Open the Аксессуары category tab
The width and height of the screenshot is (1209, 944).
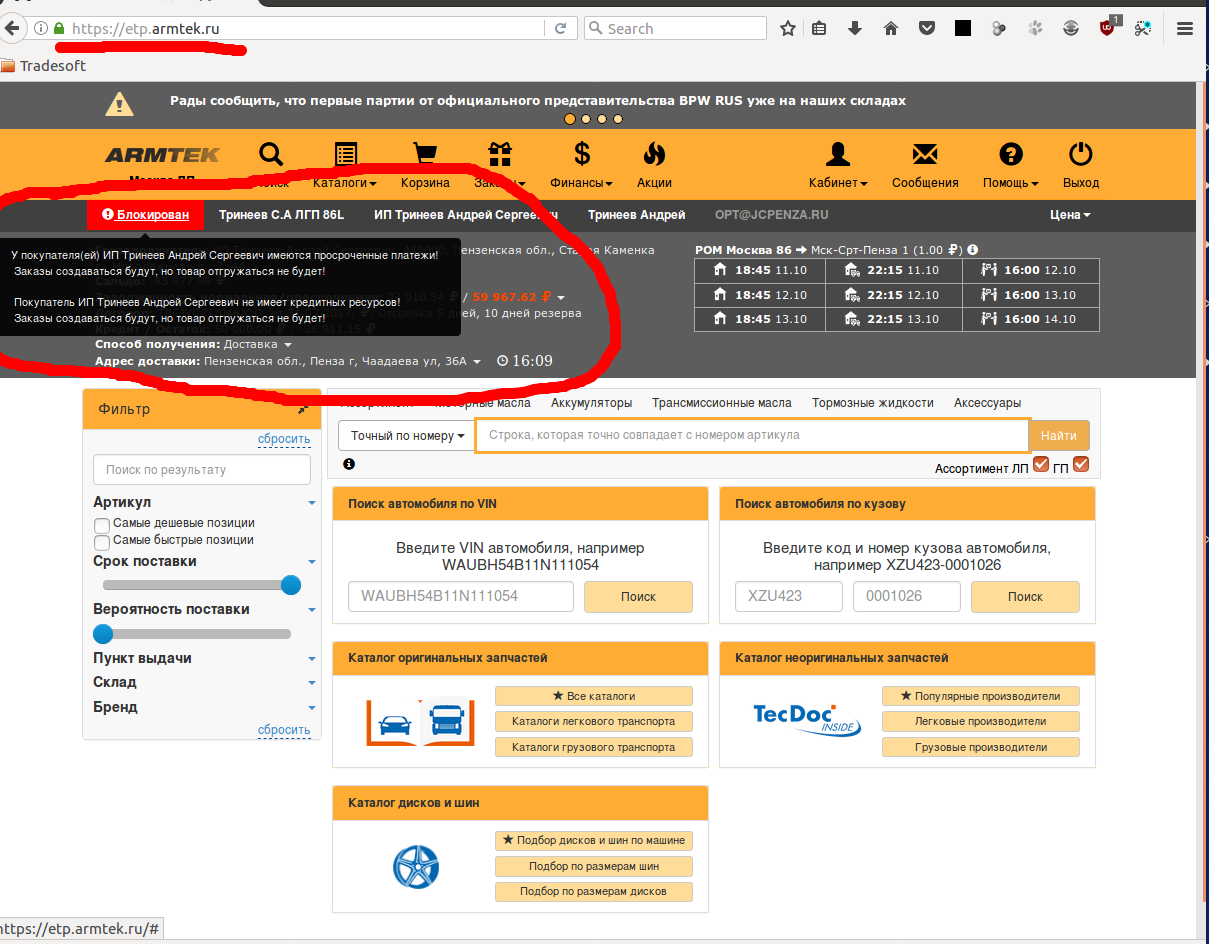pyautogui.click(x=988, y=403)
